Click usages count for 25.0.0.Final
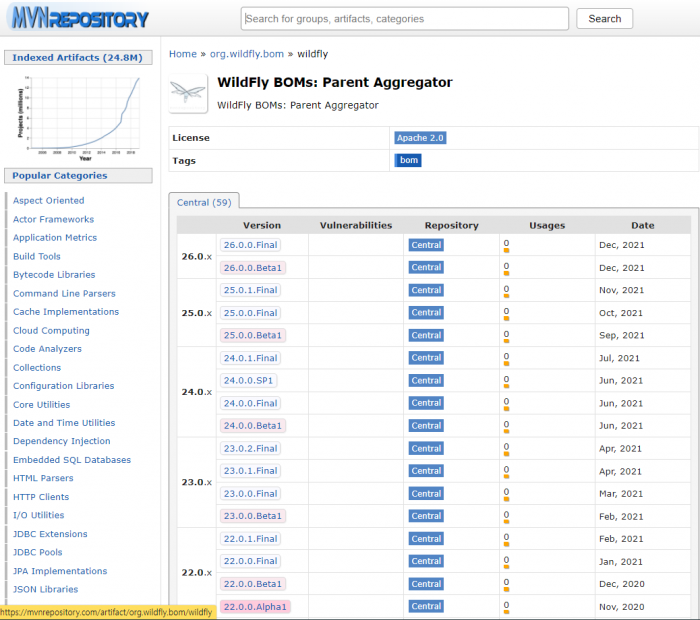700x620 pixels. pos(506,312)
